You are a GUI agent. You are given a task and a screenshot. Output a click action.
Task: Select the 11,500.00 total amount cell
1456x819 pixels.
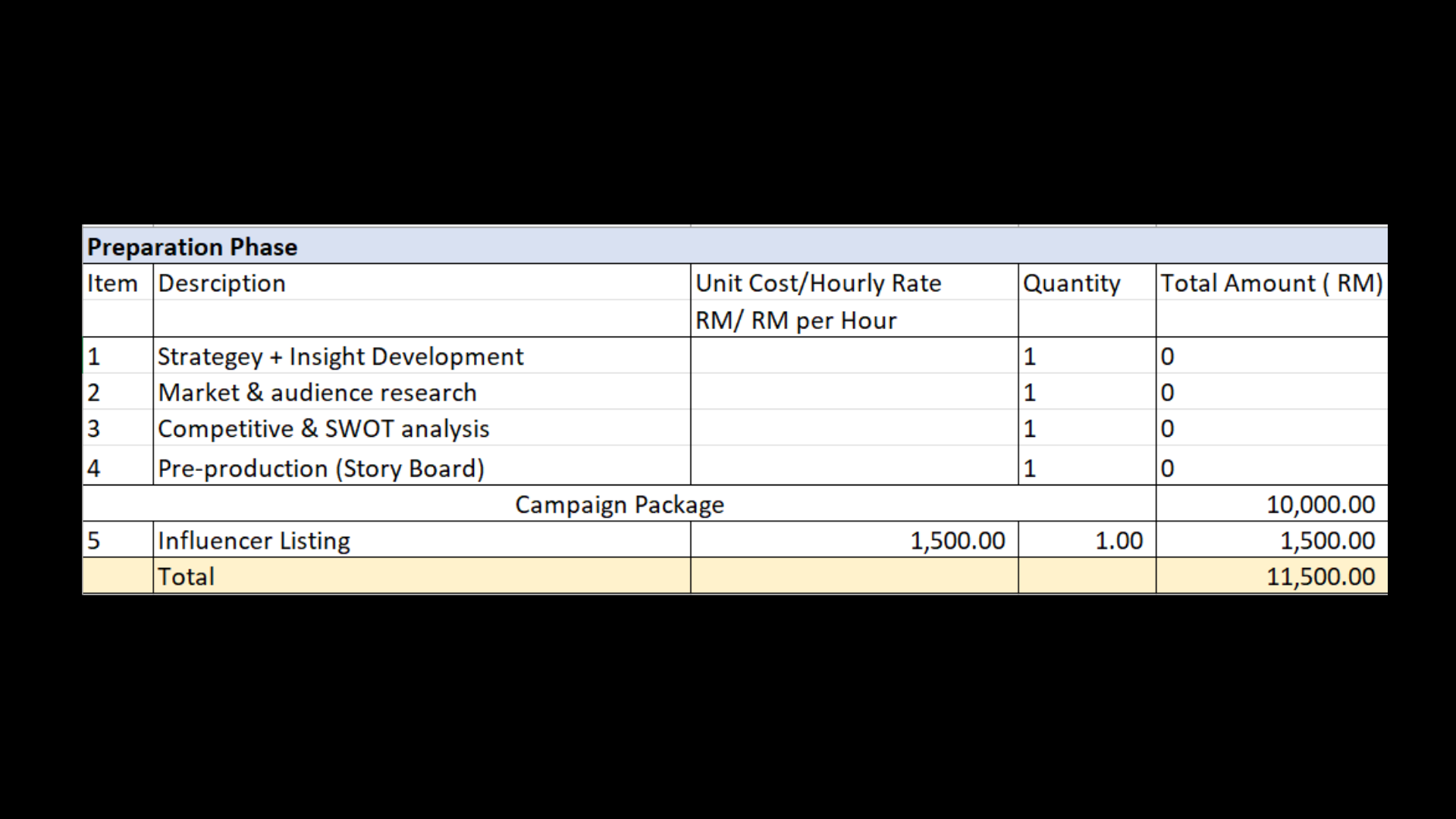pyautogui.click(x=1272, y=576)
